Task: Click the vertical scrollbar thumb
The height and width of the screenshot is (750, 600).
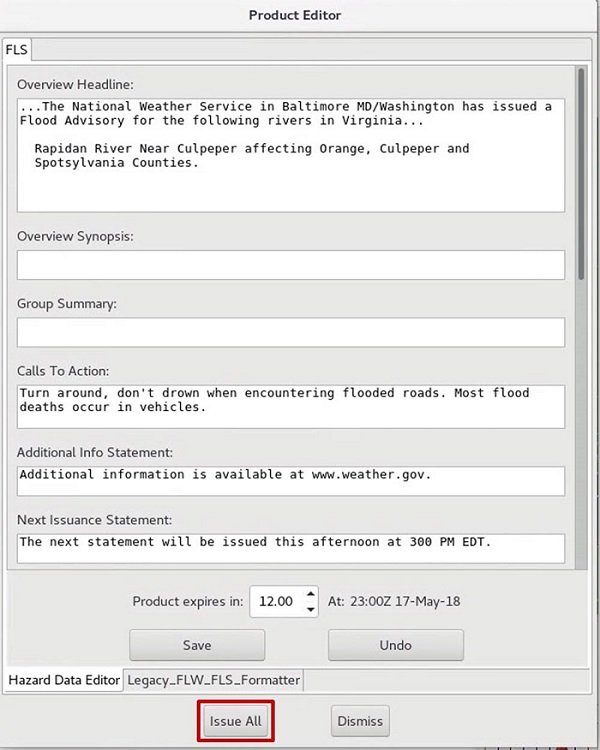Action: coord(581,174)
